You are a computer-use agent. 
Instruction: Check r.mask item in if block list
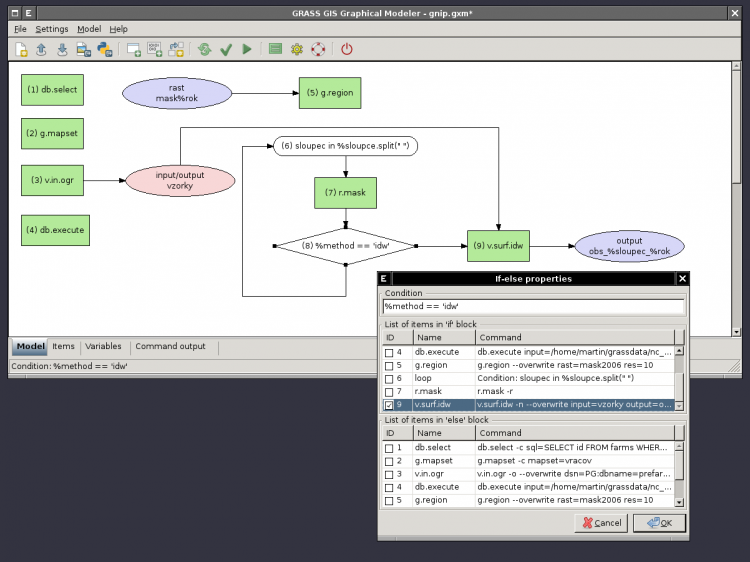coord(389,392)
